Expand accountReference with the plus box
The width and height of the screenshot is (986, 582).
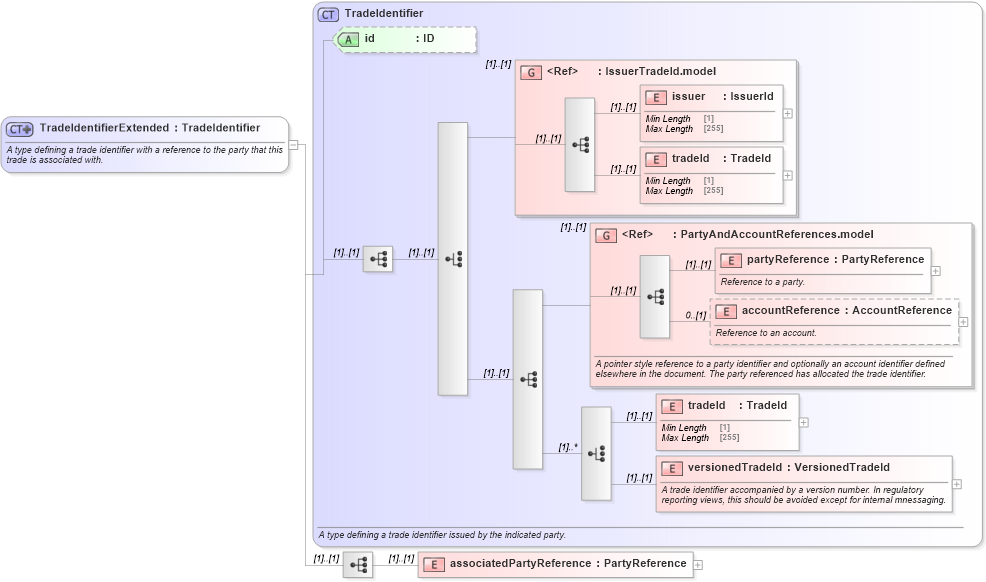point(963,321)
